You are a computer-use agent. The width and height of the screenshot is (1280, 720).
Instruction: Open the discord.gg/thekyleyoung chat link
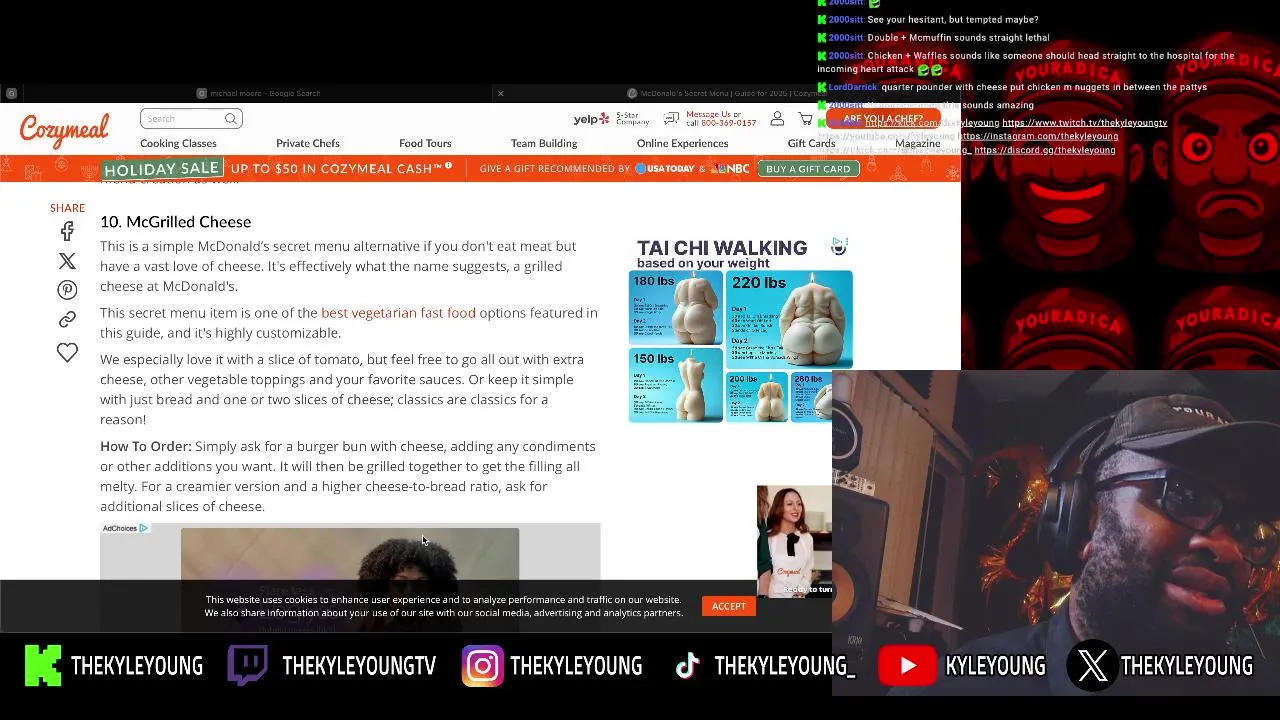(1044, 150)
